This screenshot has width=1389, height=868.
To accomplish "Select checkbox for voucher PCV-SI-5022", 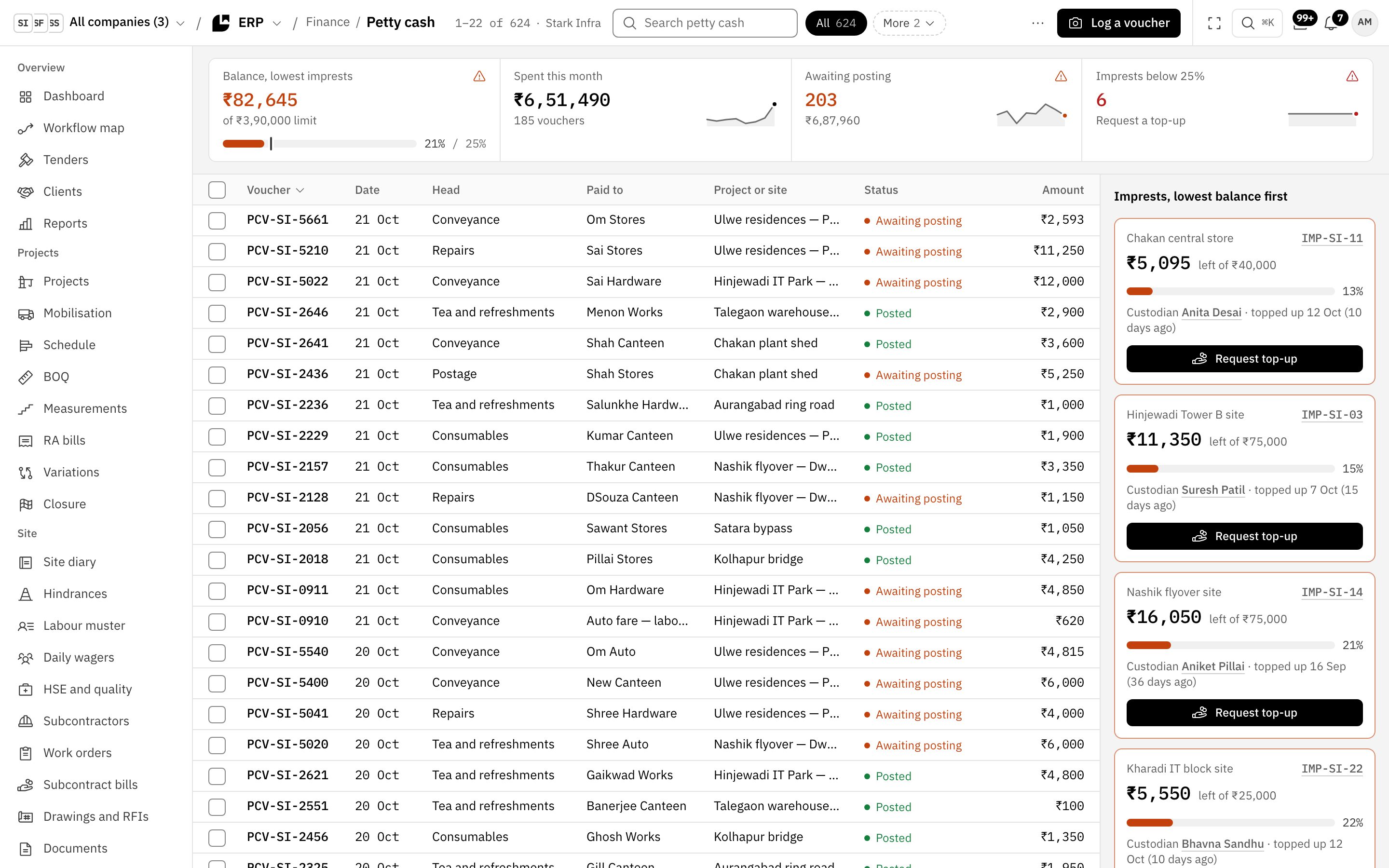I will (x=217, y=283).
